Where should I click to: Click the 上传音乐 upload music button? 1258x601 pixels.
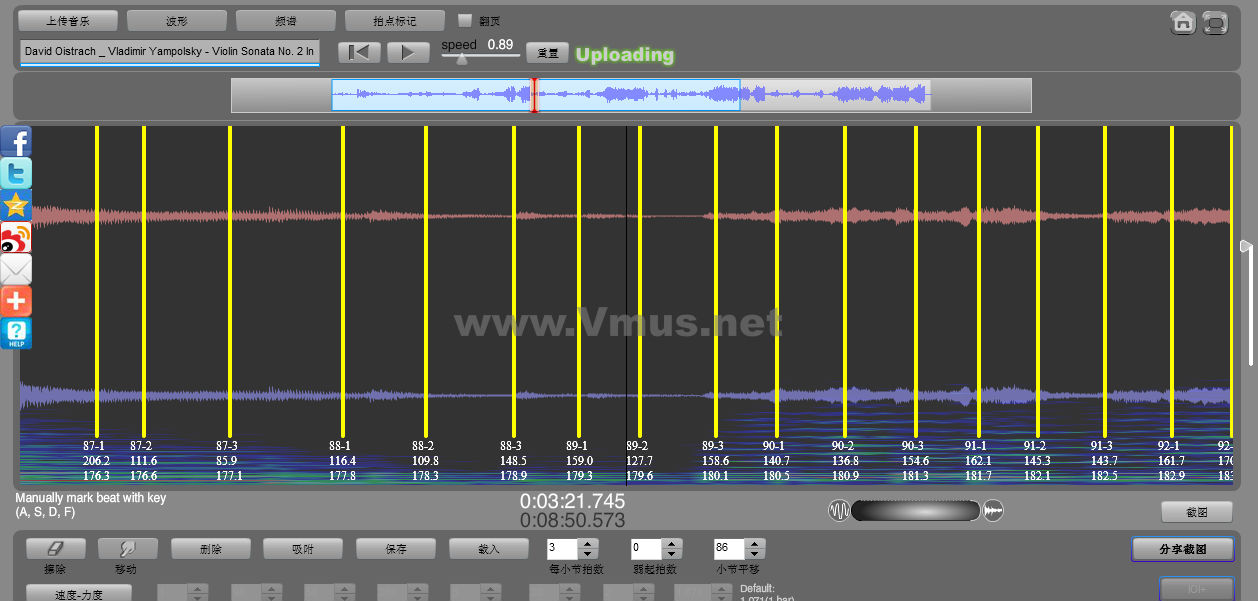tap(68, 20)
